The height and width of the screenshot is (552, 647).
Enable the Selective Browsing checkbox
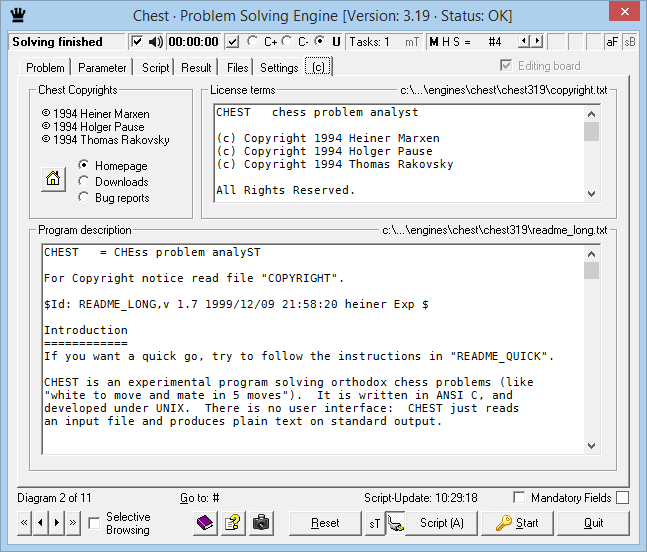(x=94, y=523)
